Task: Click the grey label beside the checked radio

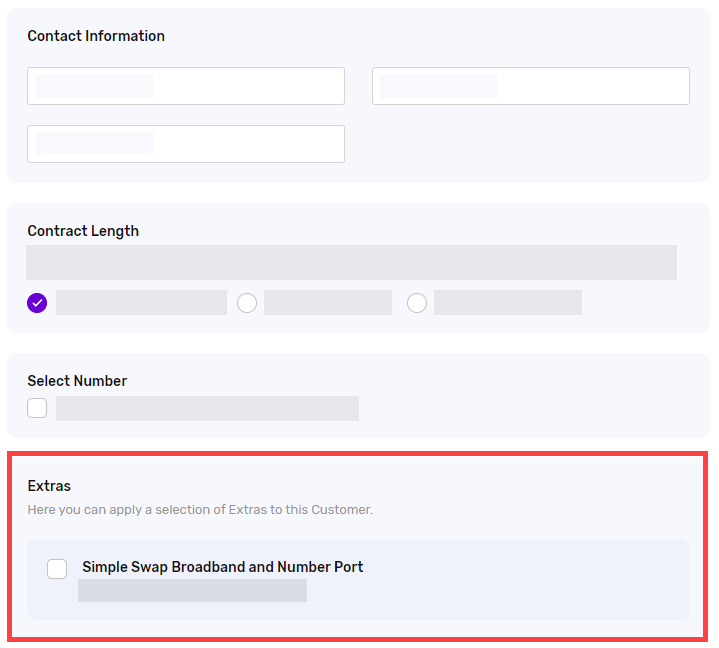Action: click(141, 302)
